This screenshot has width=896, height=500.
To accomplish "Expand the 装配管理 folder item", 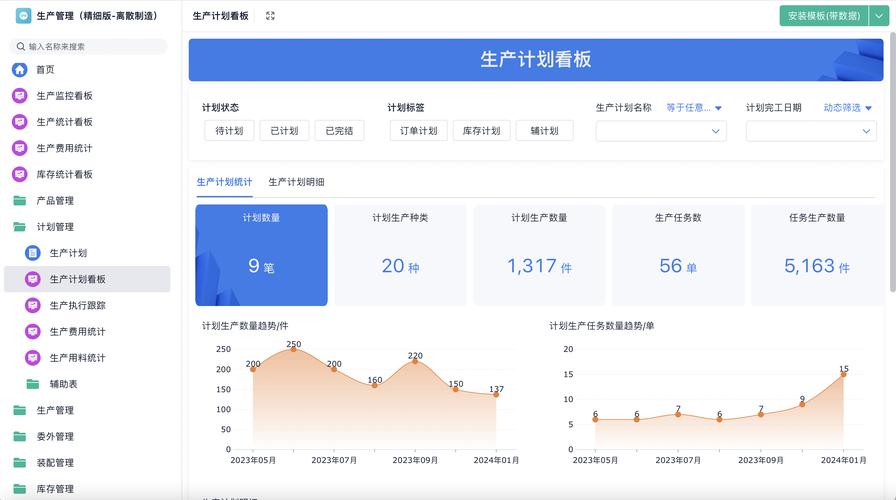I will click(87, 463).
